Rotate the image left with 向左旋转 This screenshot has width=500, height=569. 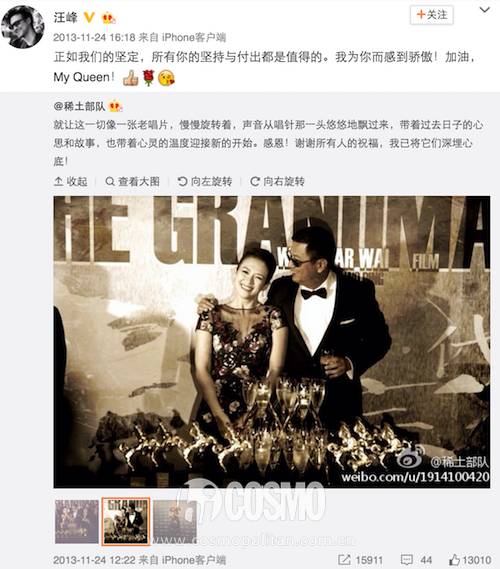(205, 181)
